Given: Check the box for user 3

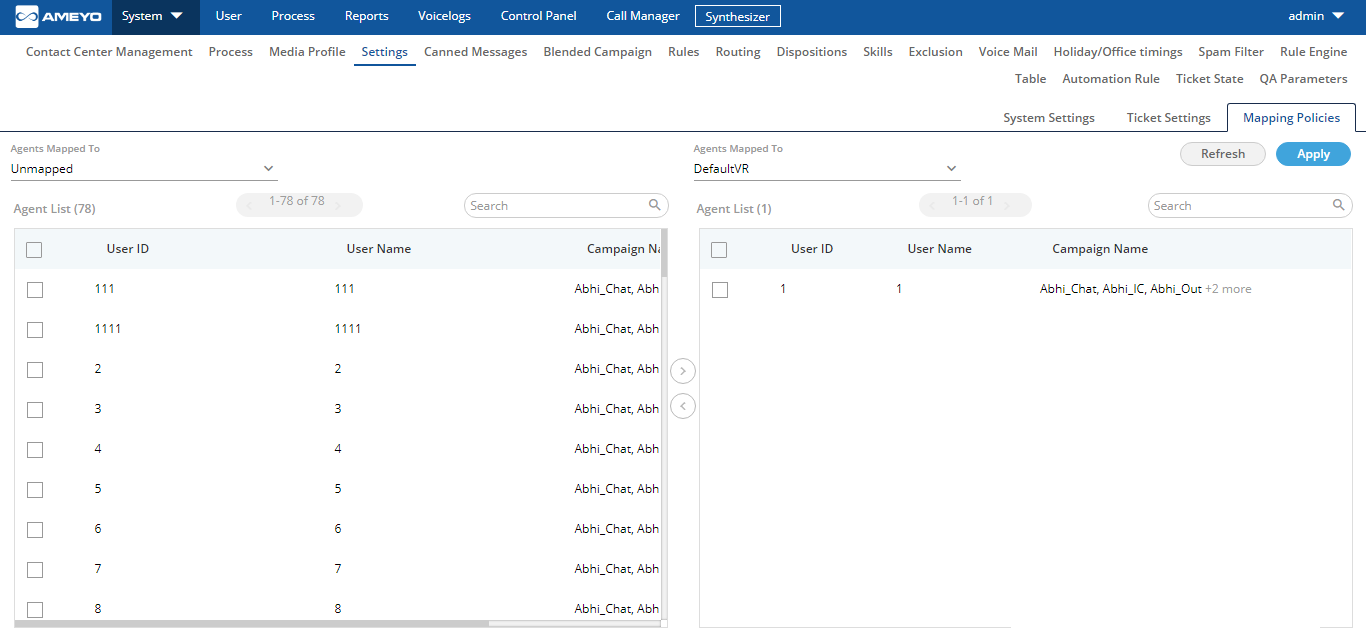Looking at the screenshot, I should (x=35, y=410).
